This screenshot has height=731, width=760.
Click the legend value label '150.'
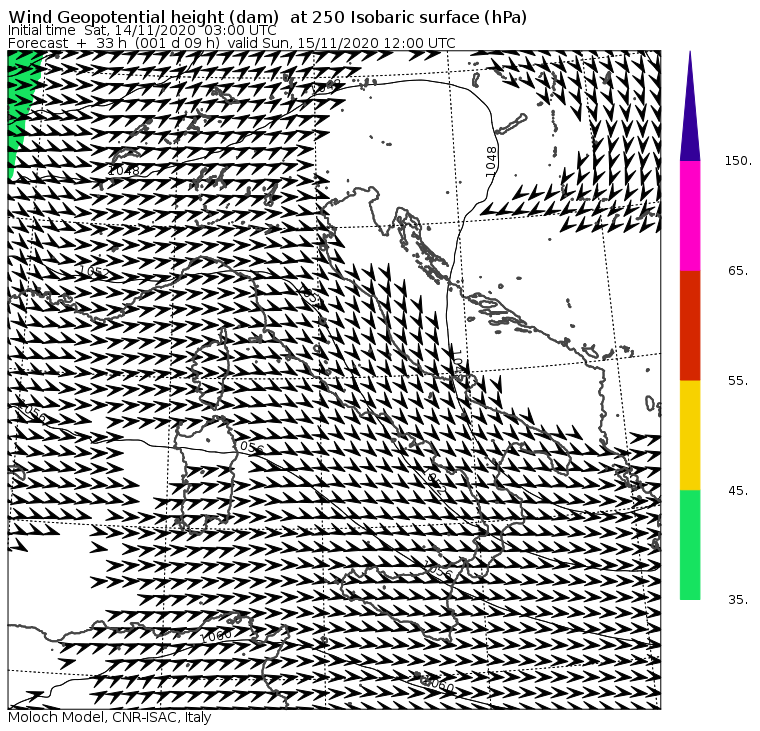click(738, 160)
